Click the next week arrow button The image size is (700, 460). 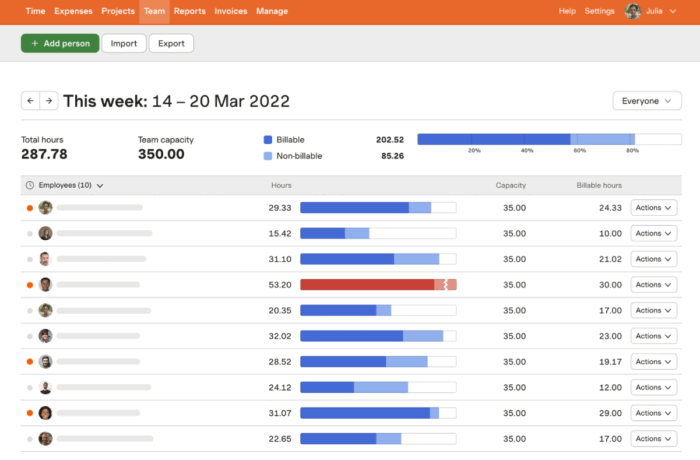48,101
